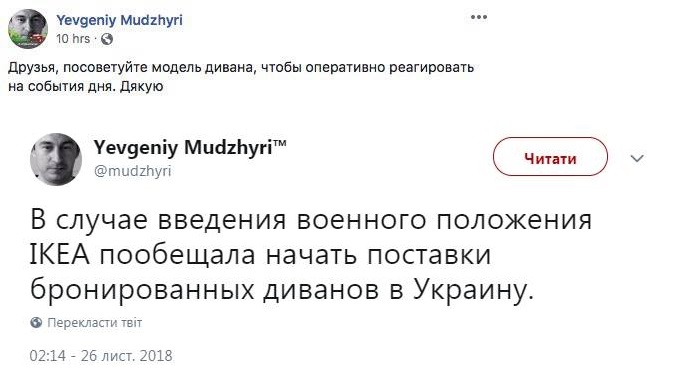Click the word IKEA in the tweet
The width and height of the screenshot is (673, 375).
[60, 254]
